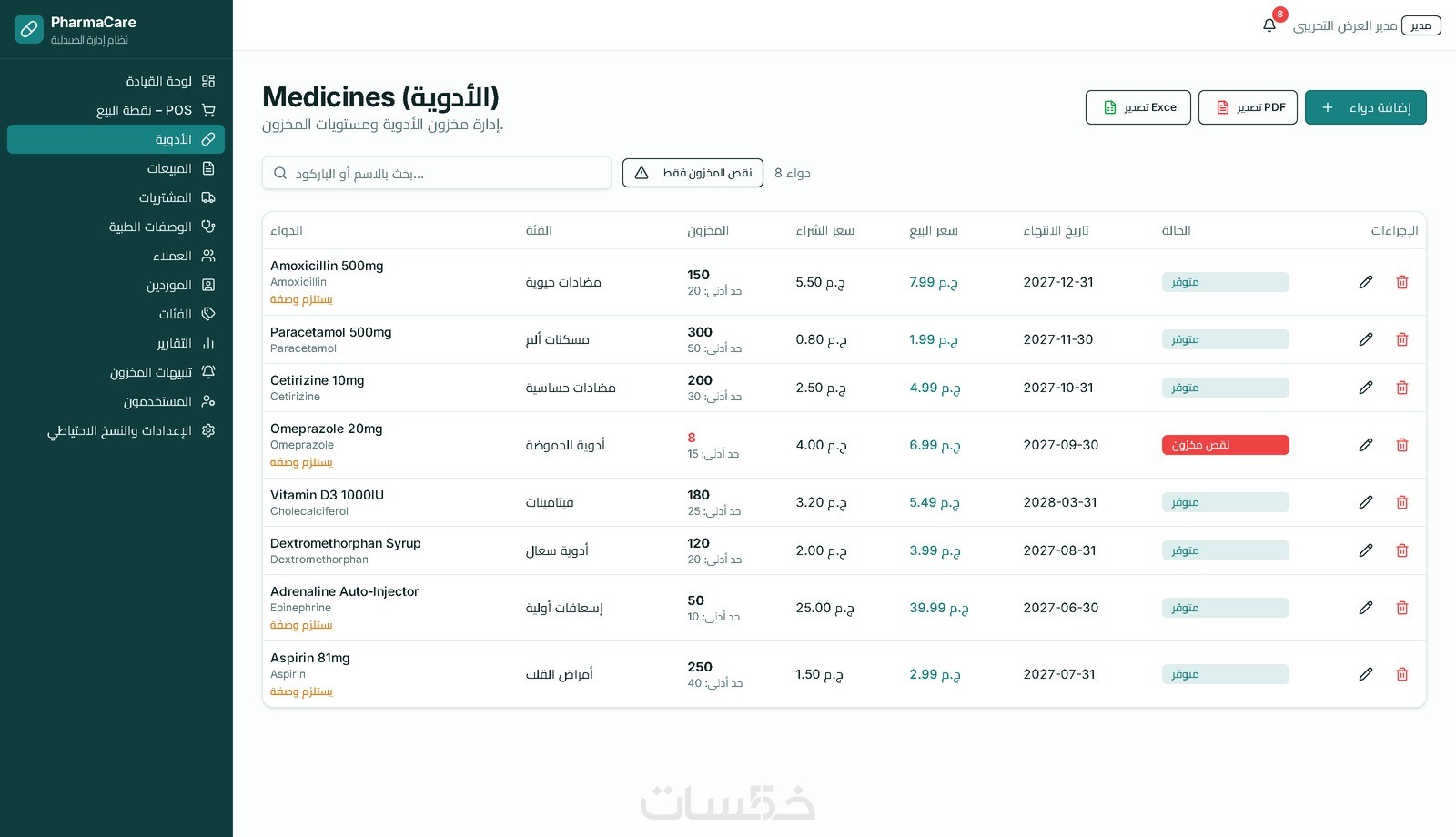
Task: Click the trash icon for Cetirizine 10mg
Action: point(1402,388)
